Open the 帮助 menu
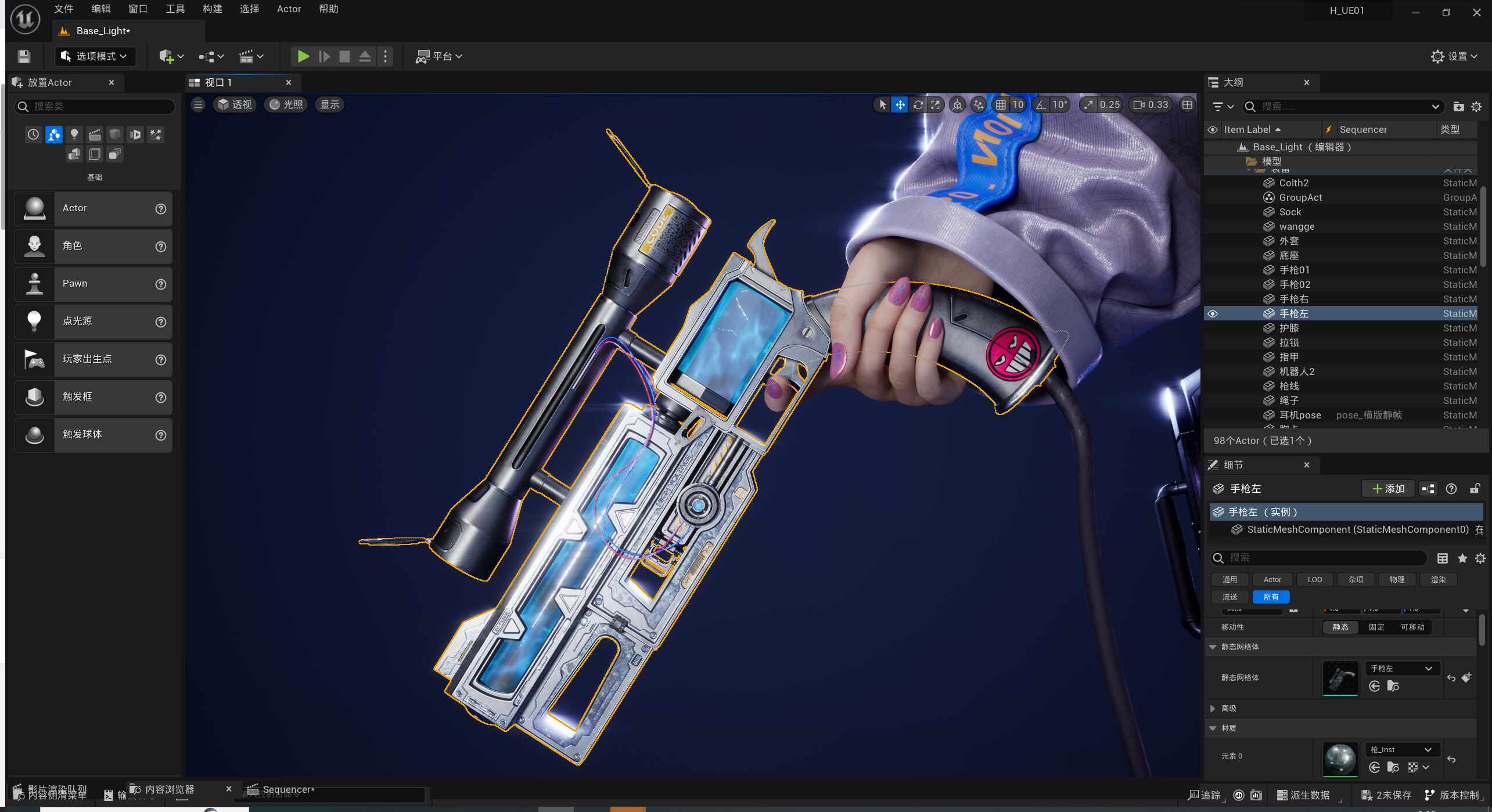The image size is (1492, 812). 329,9
